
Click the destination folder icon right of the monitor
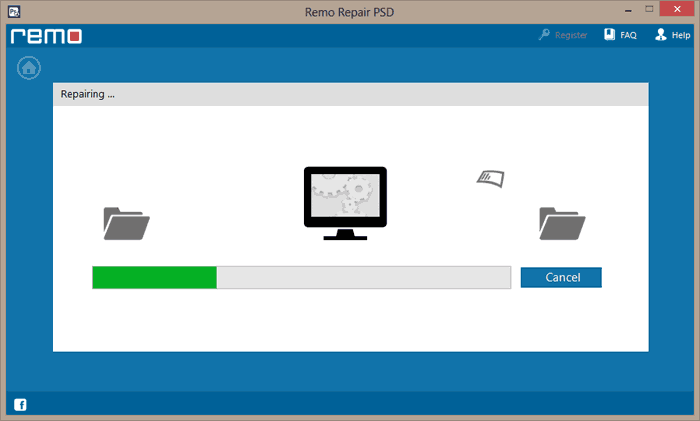coord(562,224)
